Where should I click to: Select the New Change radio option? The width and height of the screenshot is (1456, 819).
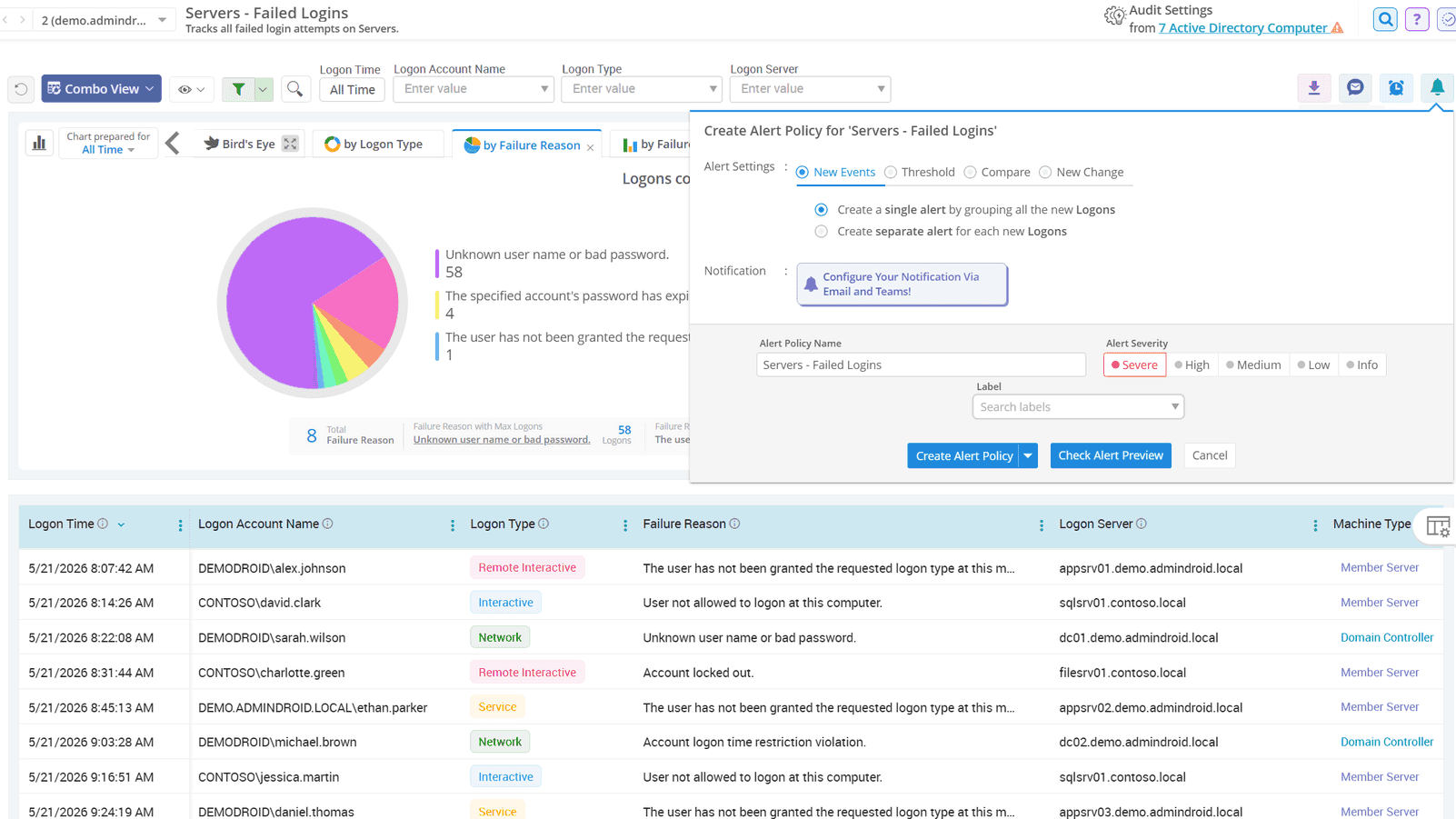1045,172
